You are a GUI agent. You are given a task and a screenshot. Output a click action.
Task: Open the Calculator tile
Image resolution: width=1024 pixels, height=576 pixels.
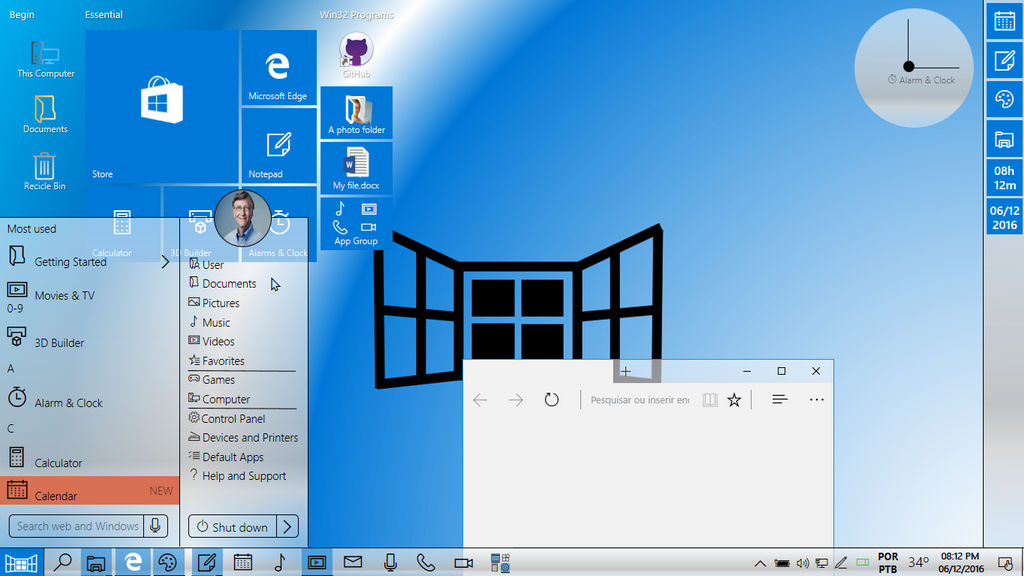pyautogui.click(x=123, y=224)
